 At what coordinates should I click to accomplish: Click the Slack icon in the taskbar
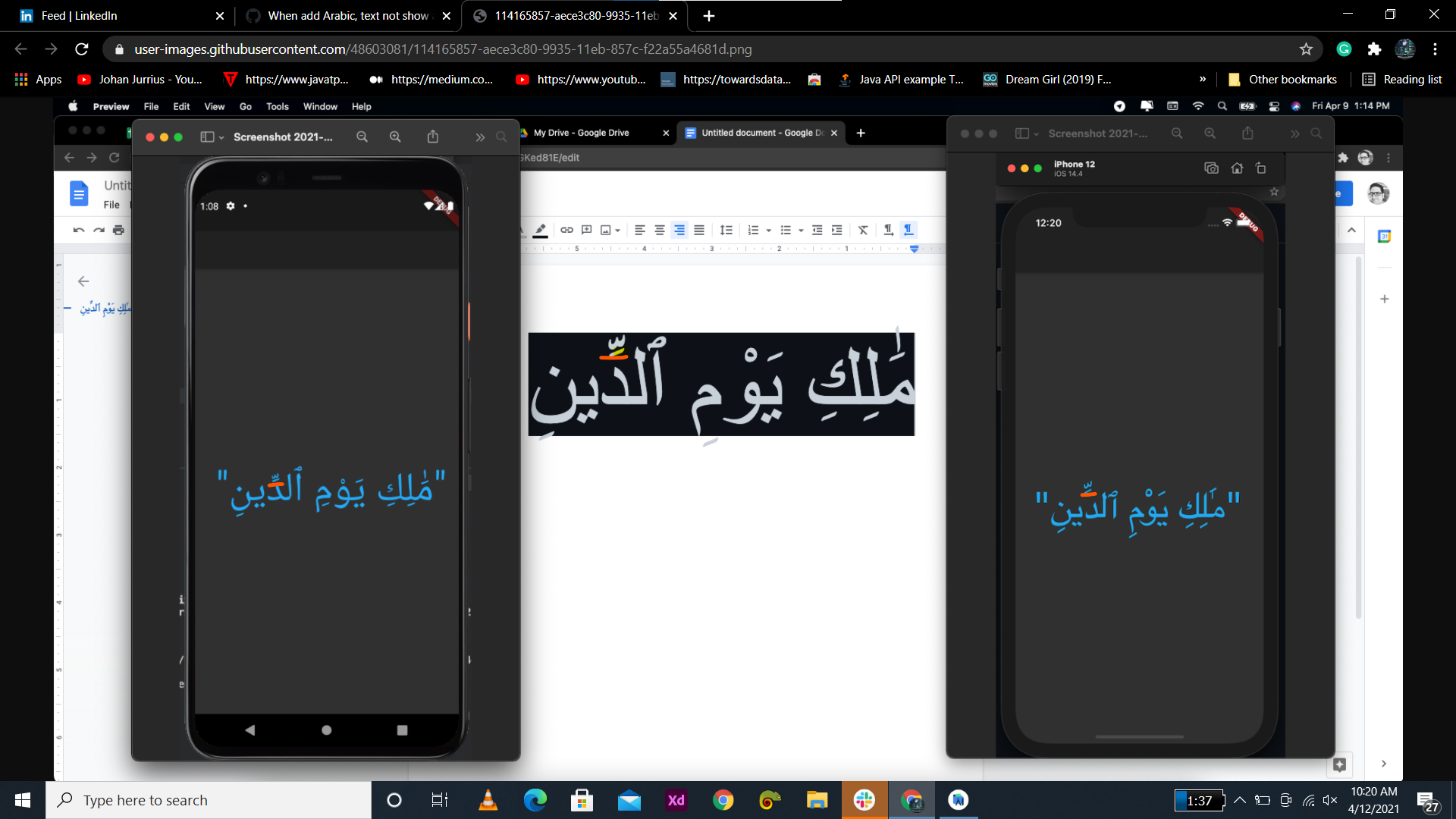click(x=864, y=800)
